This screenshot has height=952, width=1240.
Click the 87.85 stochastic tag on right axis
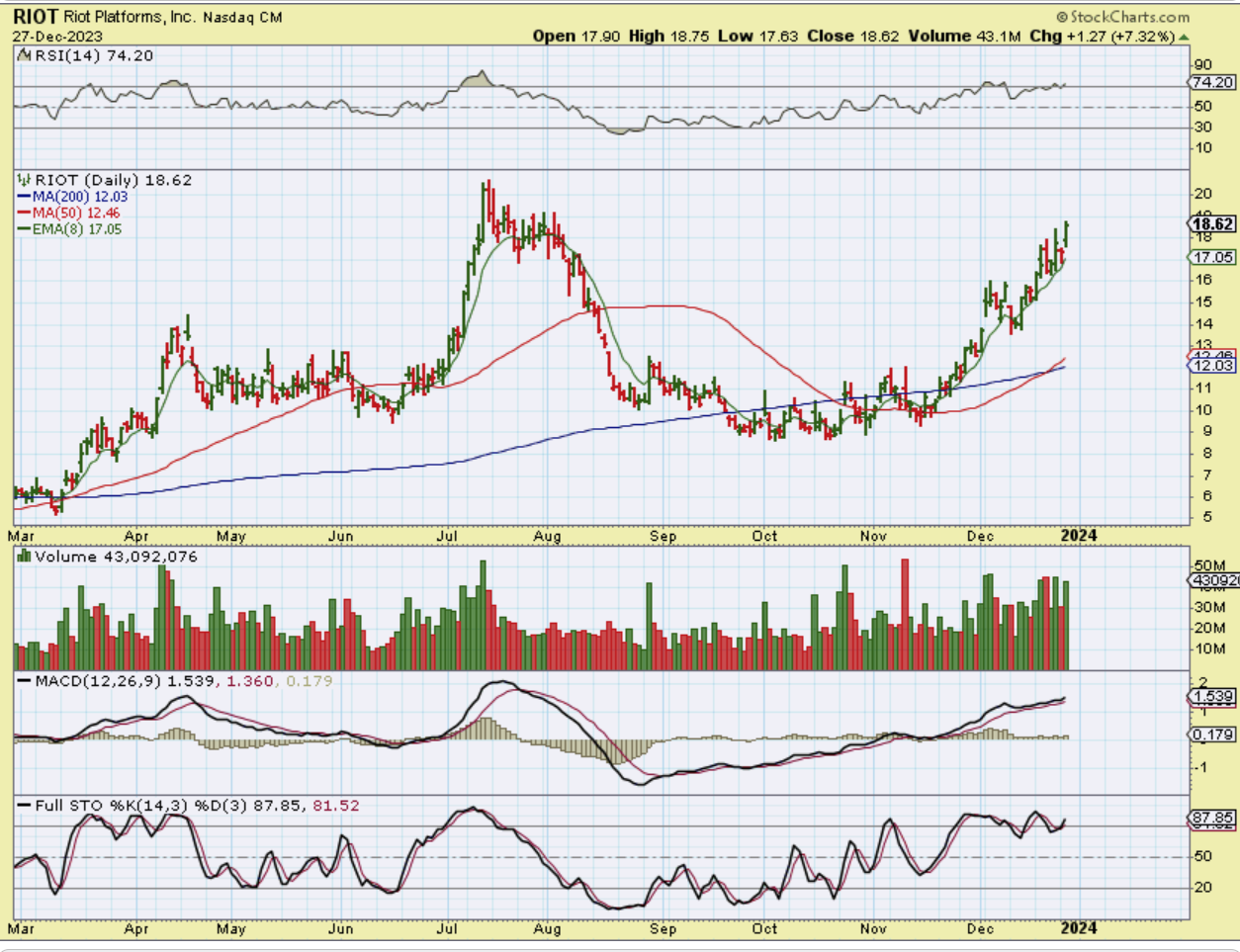pos(1213,819)
